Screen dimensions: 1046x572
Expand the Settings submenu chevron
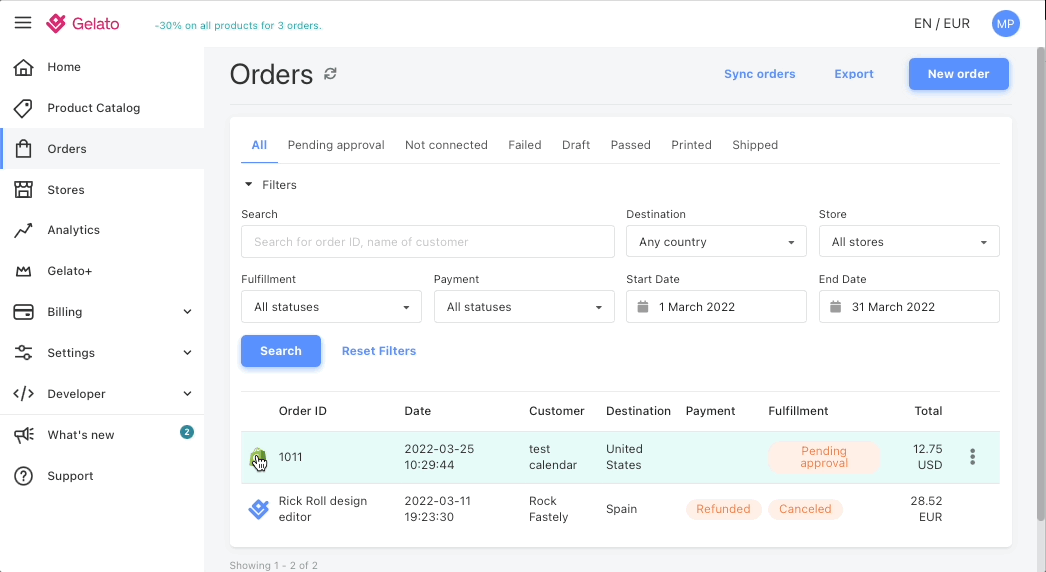click(187, 352)
